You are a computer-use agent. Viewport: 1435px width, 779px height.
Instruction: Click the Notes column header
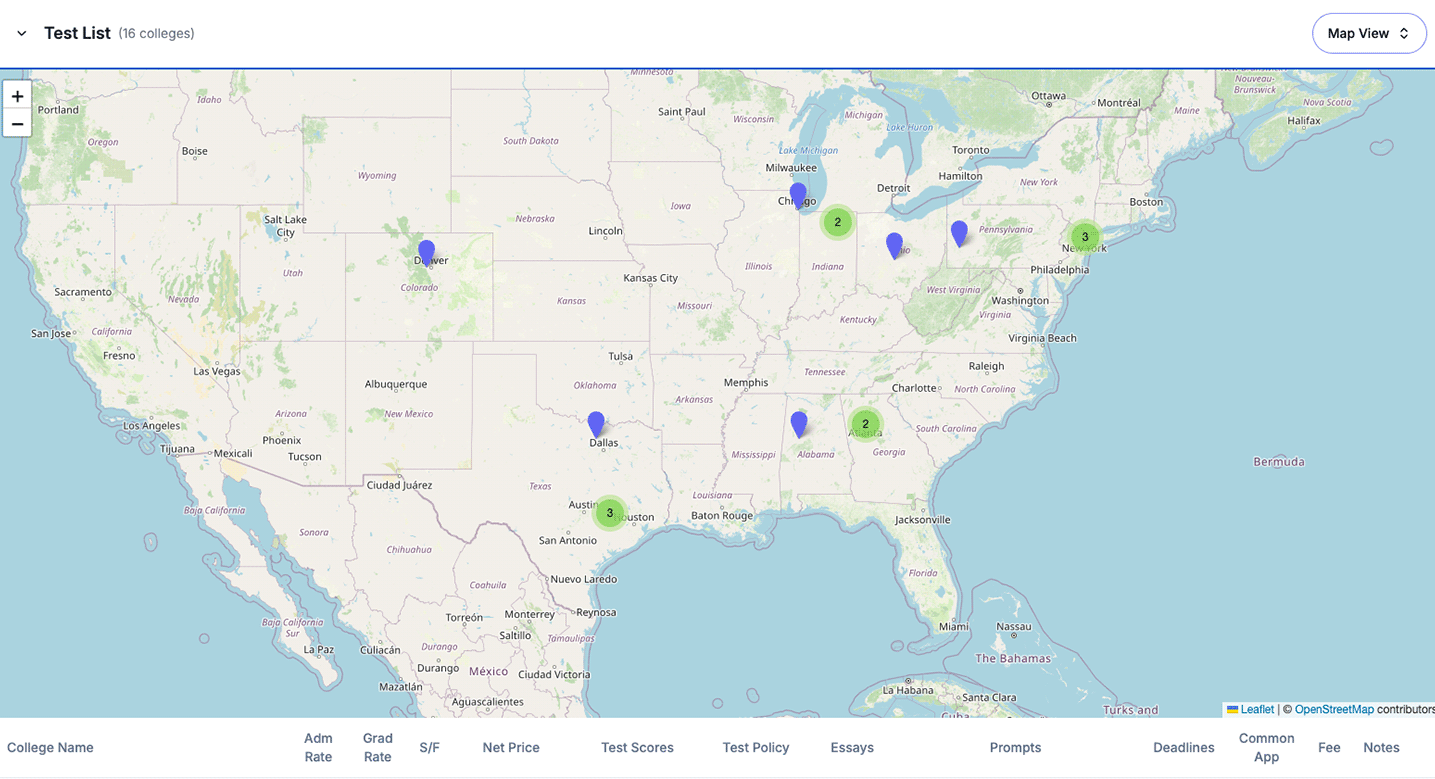(x=1381, y=748)
